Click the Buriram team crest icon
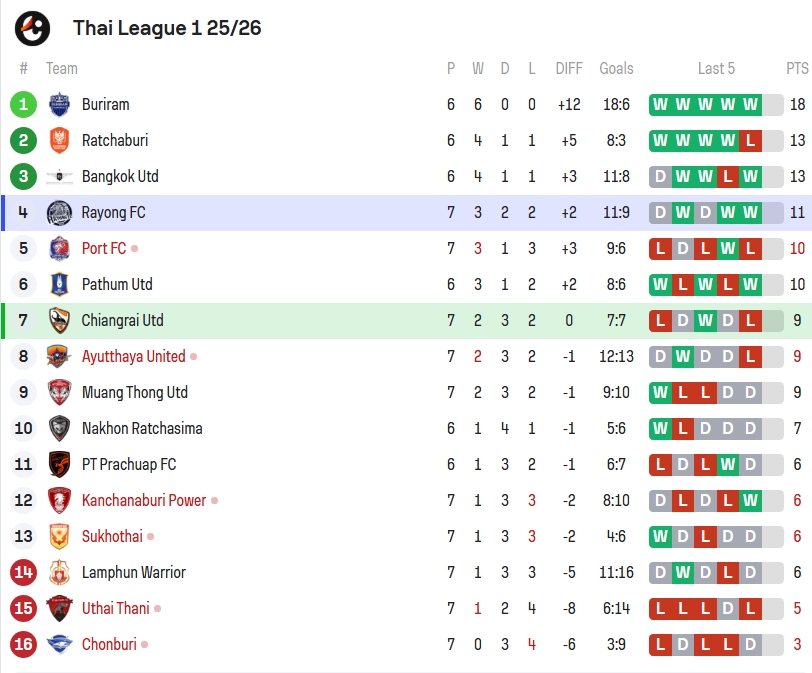The width and height of the screenshot is (812, 673). point(59,104)
